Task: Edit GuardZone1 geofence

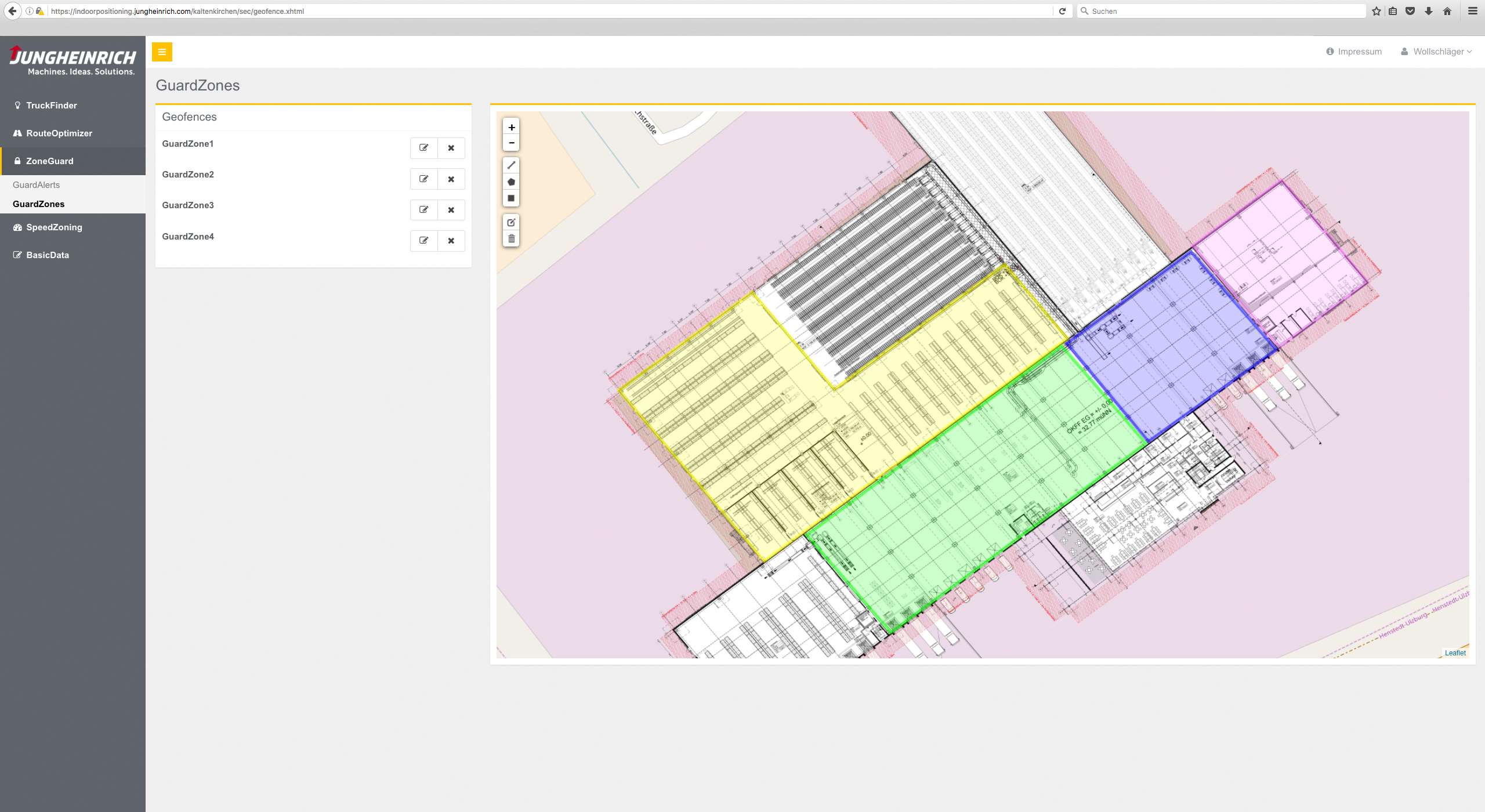Action: tap(424, 148)
